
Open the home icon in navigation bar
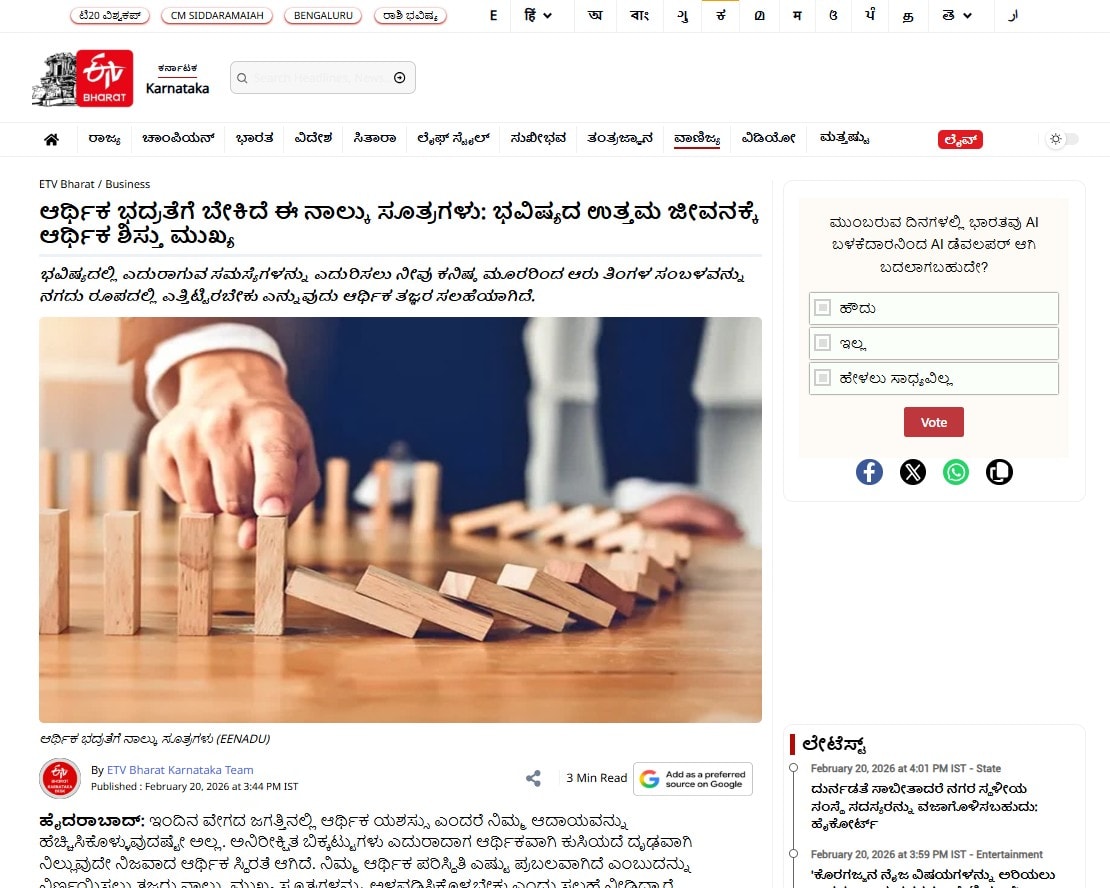point(51,140)
